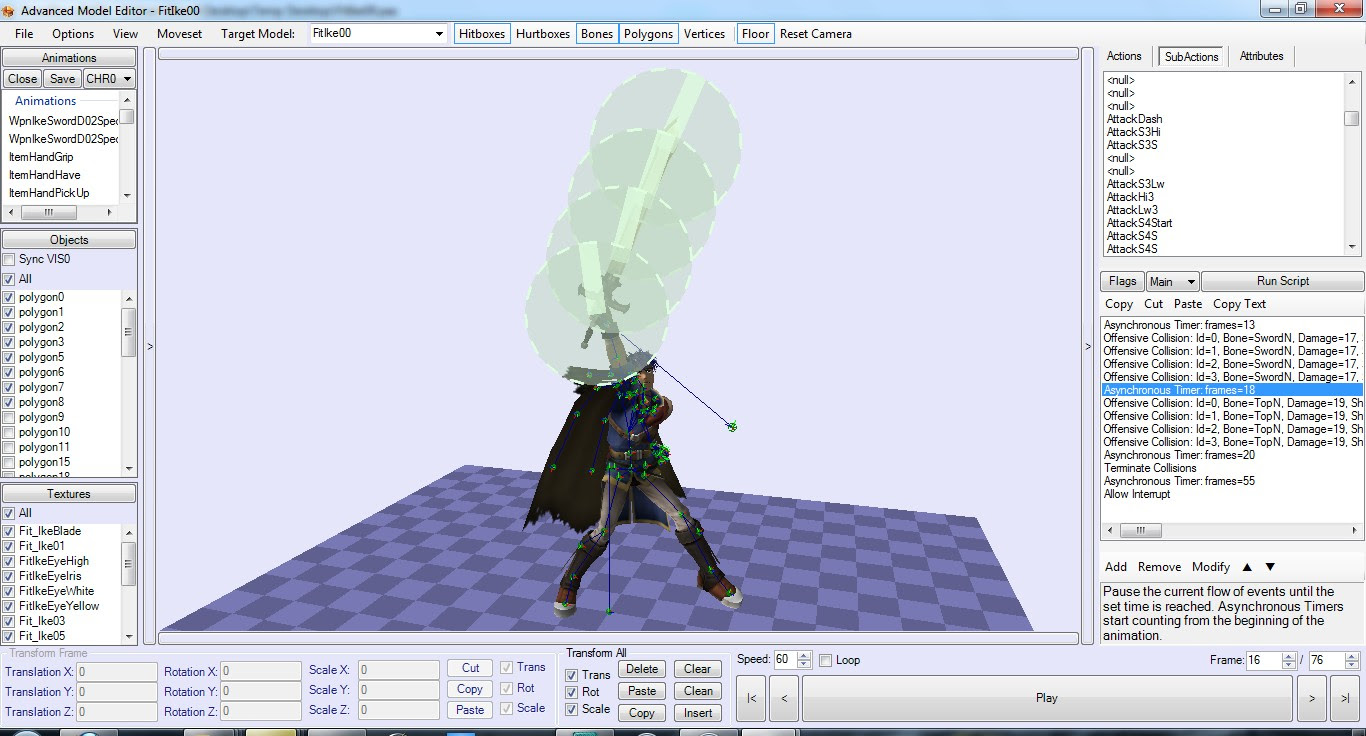This screenshot has width=1366, height=736.
Task: Collapse the right panel using the viewport arrow
Action: (x=1088, y=346)
